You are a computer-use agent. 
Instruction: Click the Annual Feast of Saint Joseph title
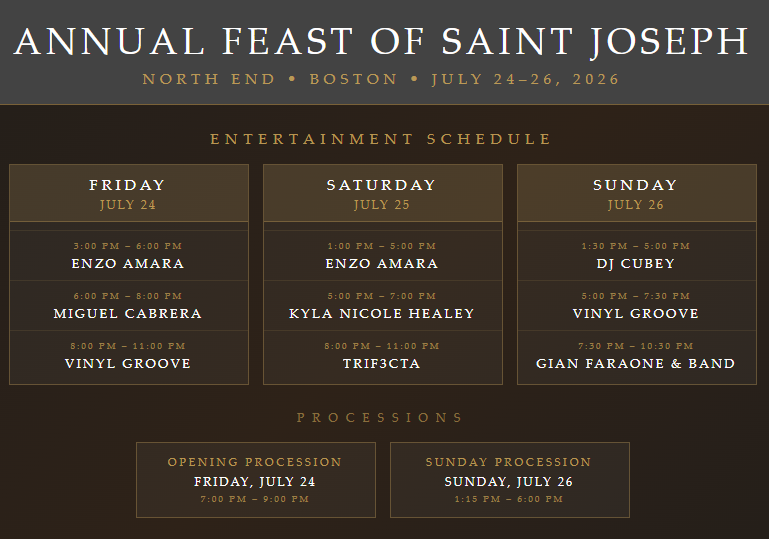(x=381, y=41)
